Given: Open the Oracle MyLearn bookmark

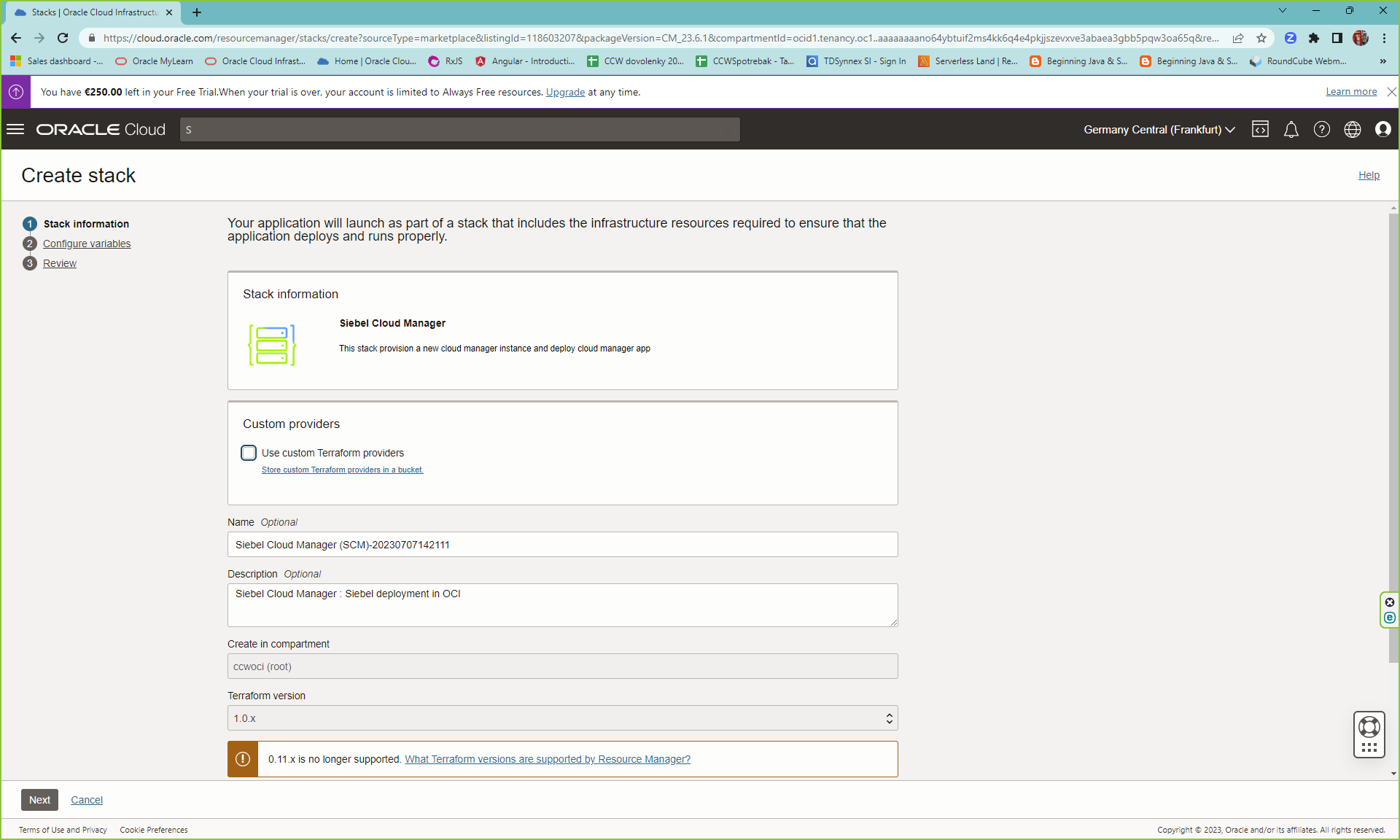Looking at the screenshot, I should point(155,61).
